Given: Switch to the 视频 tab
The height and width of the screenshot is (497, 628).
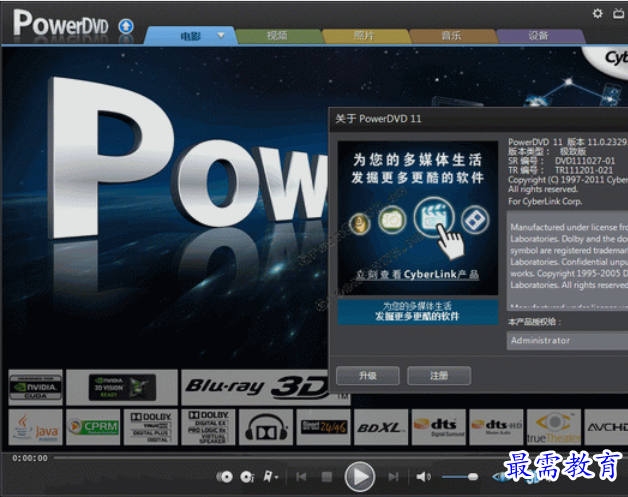Looking at the screenshot, I should point(277,36).
